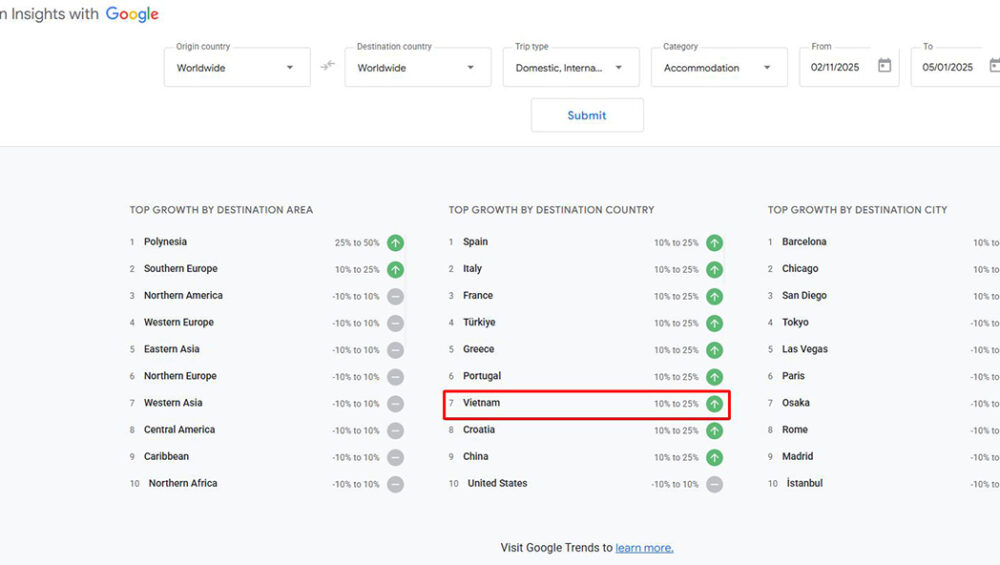Click the gray icon beside Northern Africa
The width and height of the screenshot is (1000, 565).
[x=396, y=484]
